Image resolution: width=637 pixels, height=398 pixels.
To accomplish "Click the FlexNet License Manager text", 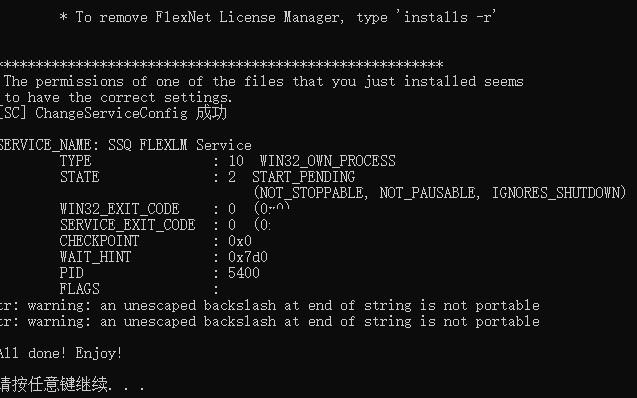I will (x=249, y=17).
